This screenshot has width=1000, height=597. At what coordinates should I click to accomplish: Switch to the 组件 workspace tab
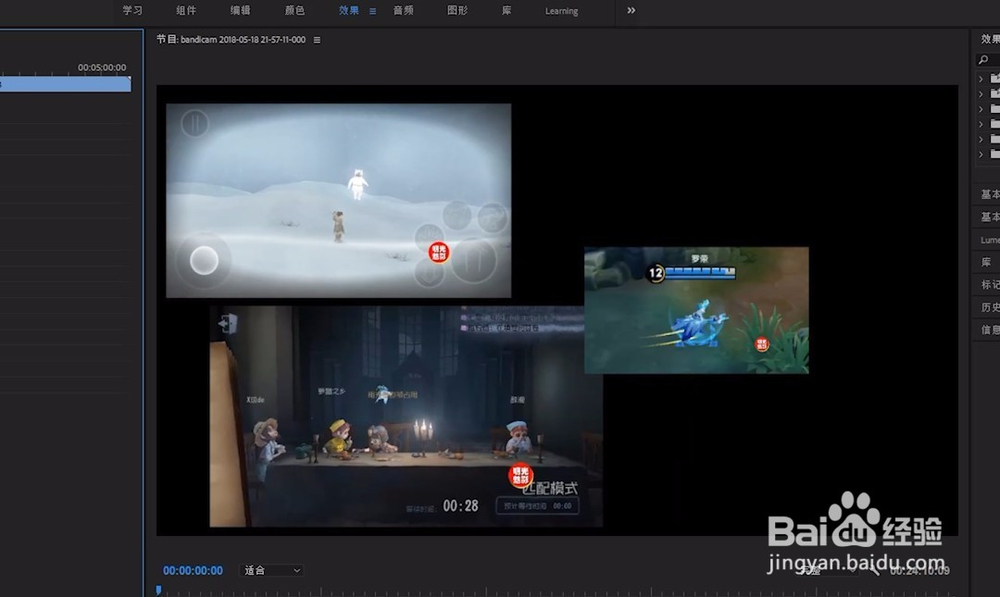(186, 10)
